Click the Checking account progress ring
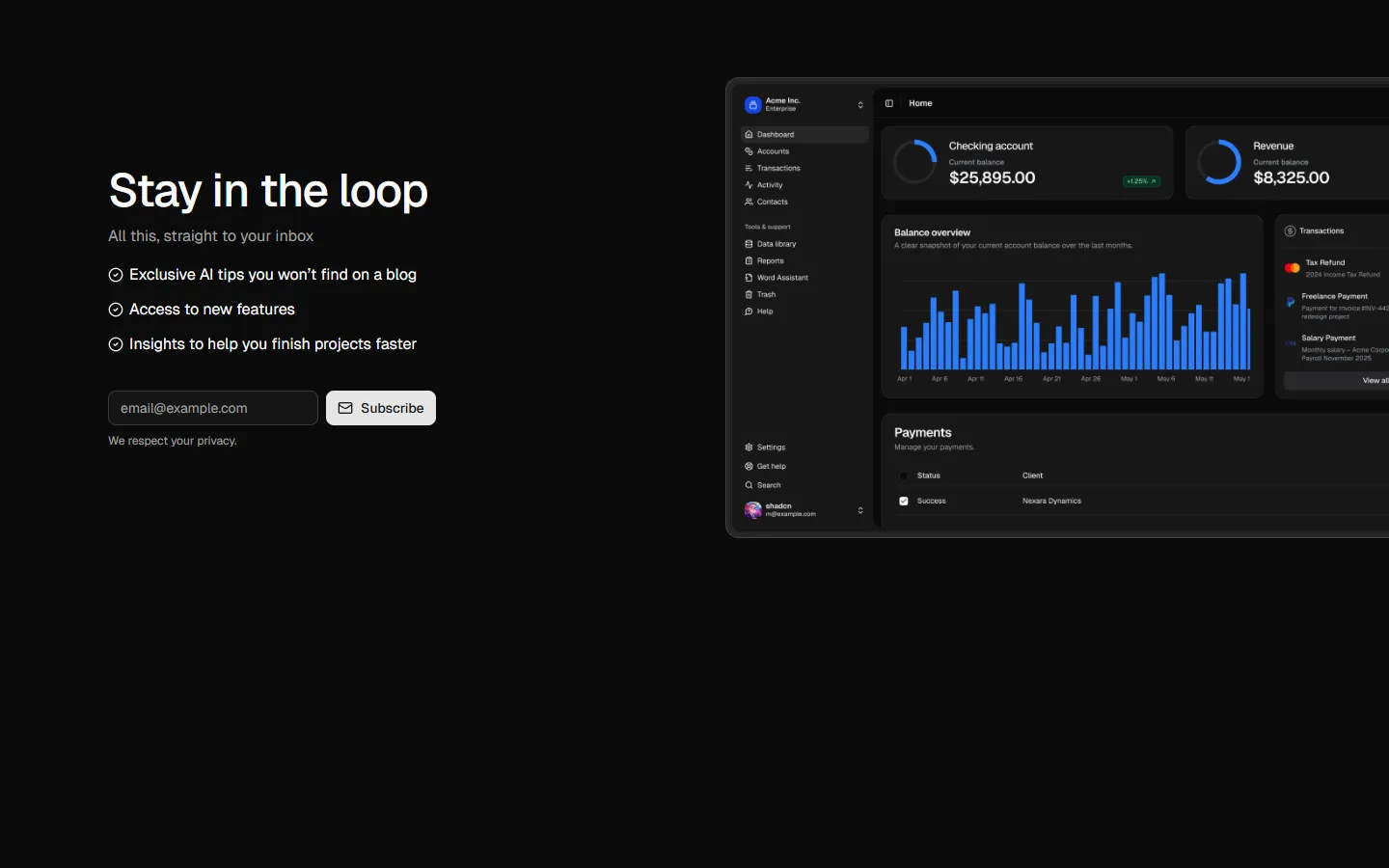This screenshot has width=1389, height=868. tap(915, 162)
